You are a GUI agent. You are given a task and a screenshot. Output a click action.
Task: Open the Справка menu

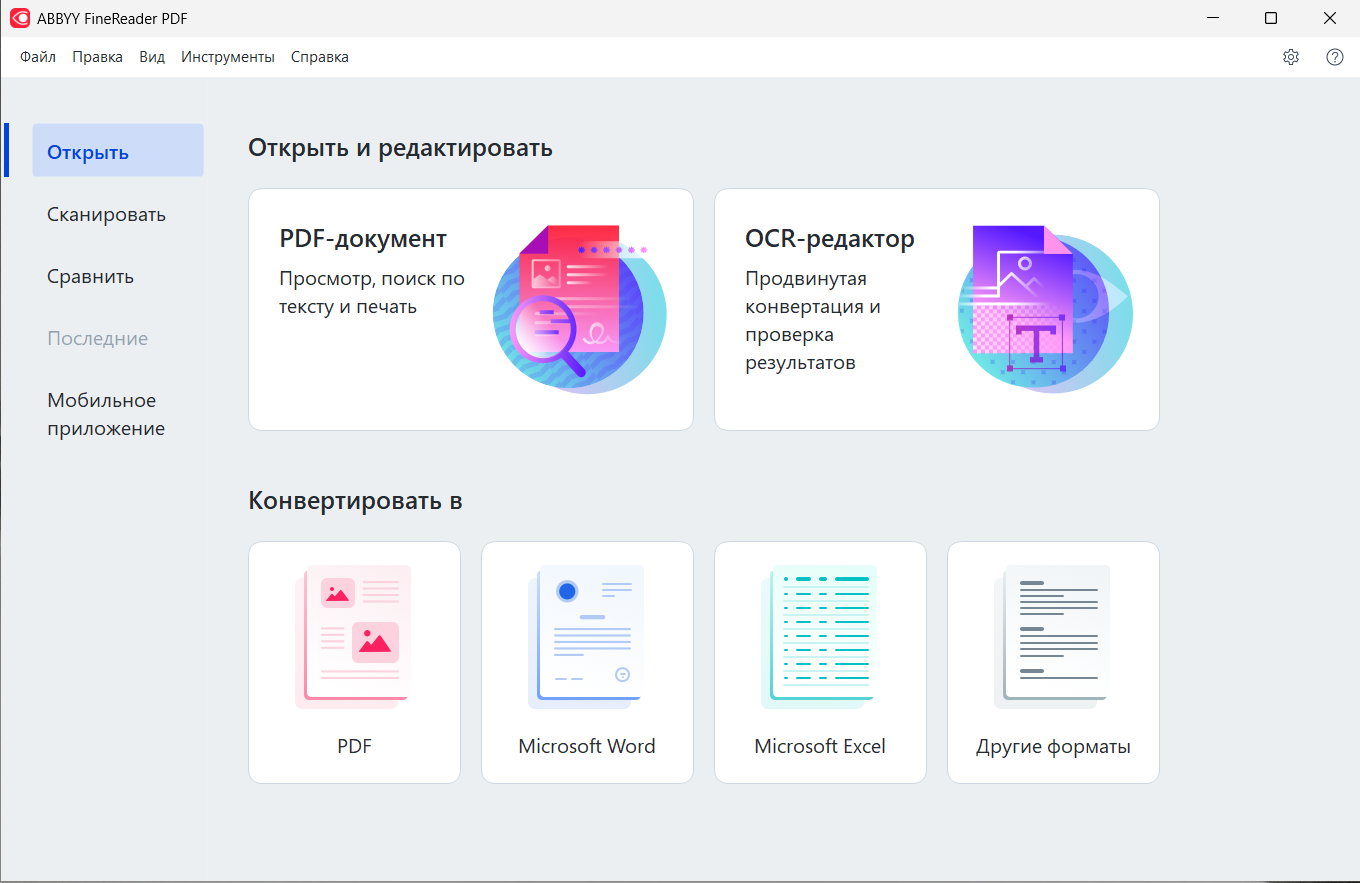point(320,57)
